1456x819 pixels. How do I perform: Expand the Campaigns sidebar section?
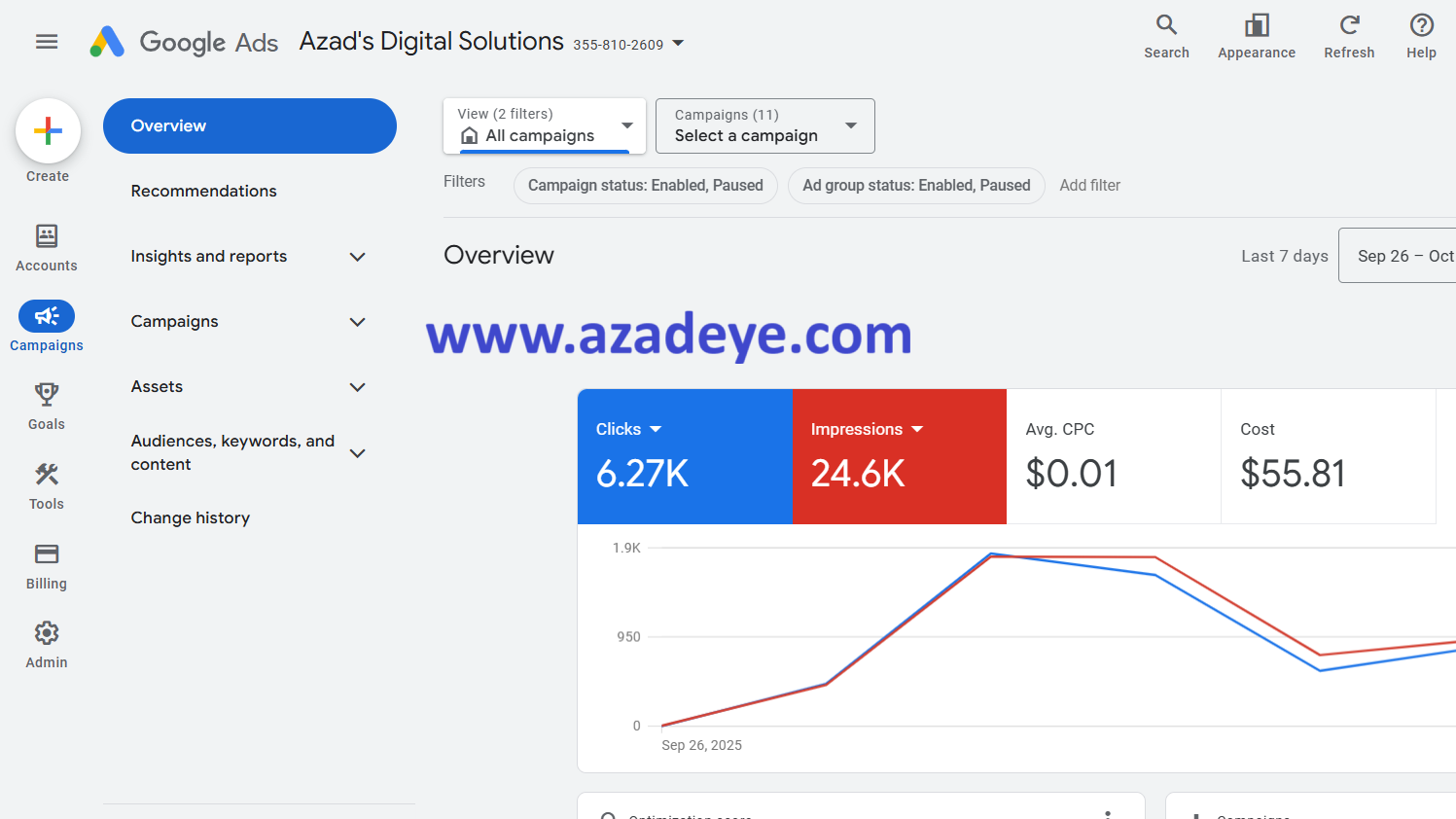click(x=248, y=321)
